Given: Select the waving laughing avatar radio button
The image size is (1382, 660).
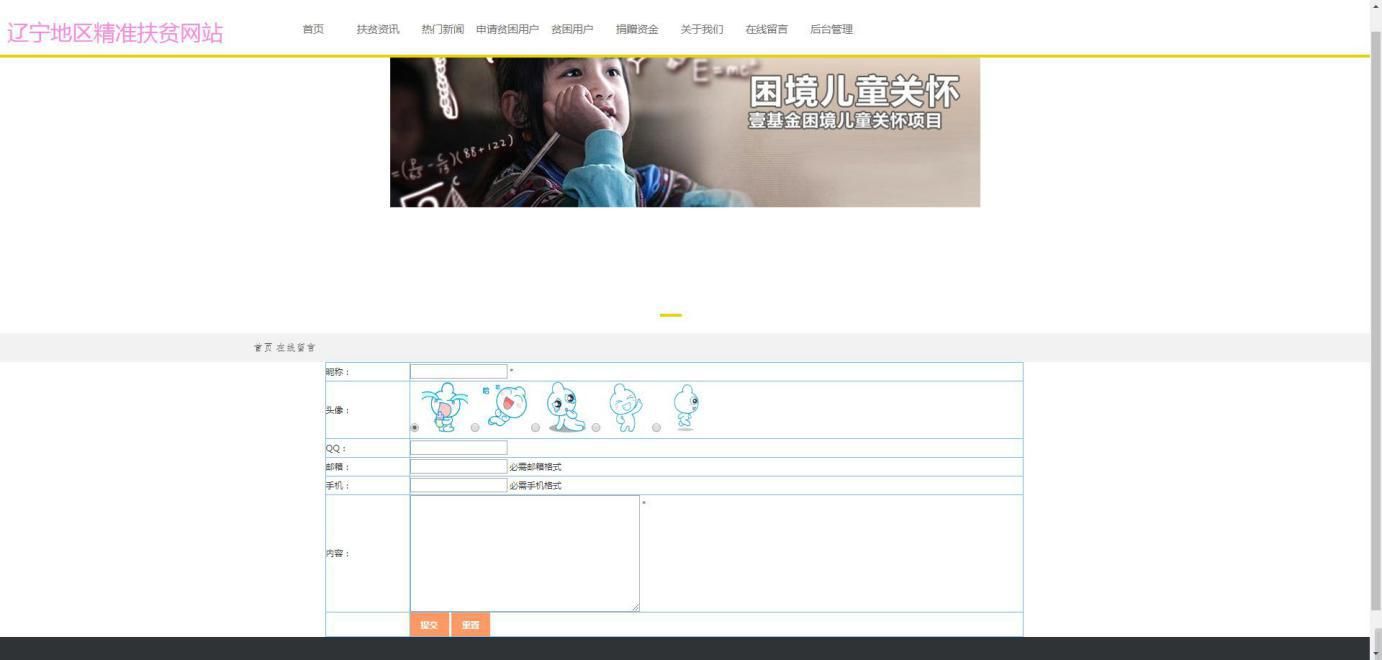Looking at the screenshot, I should point(596,428).
